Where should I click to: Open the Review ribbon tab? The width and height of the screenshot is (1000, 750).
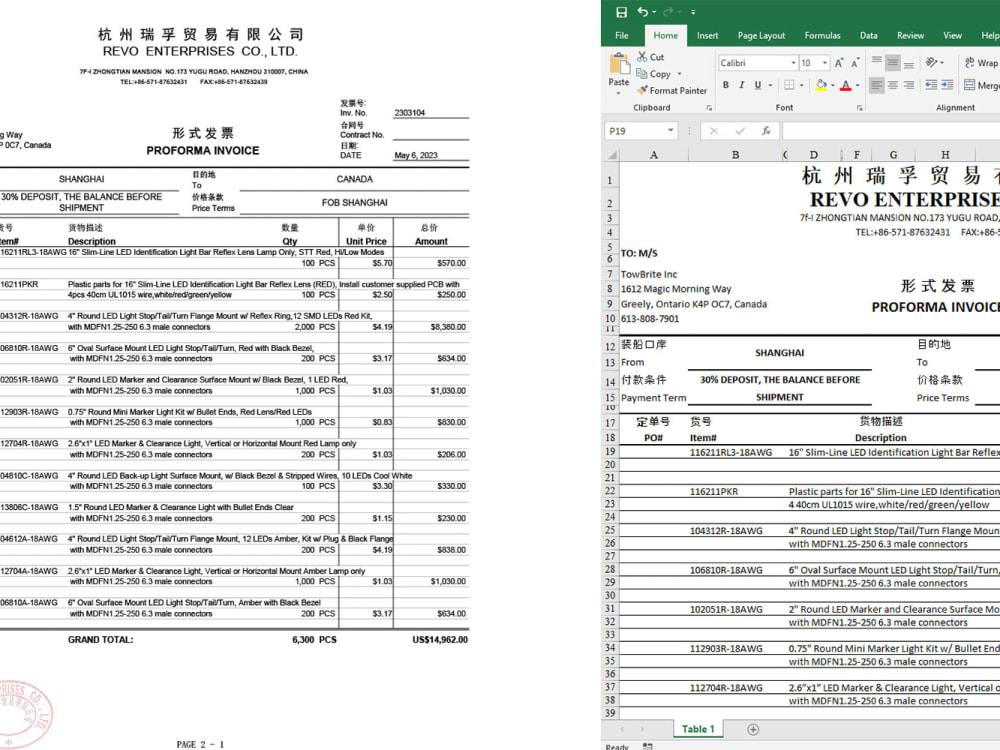tap(910, 36)
